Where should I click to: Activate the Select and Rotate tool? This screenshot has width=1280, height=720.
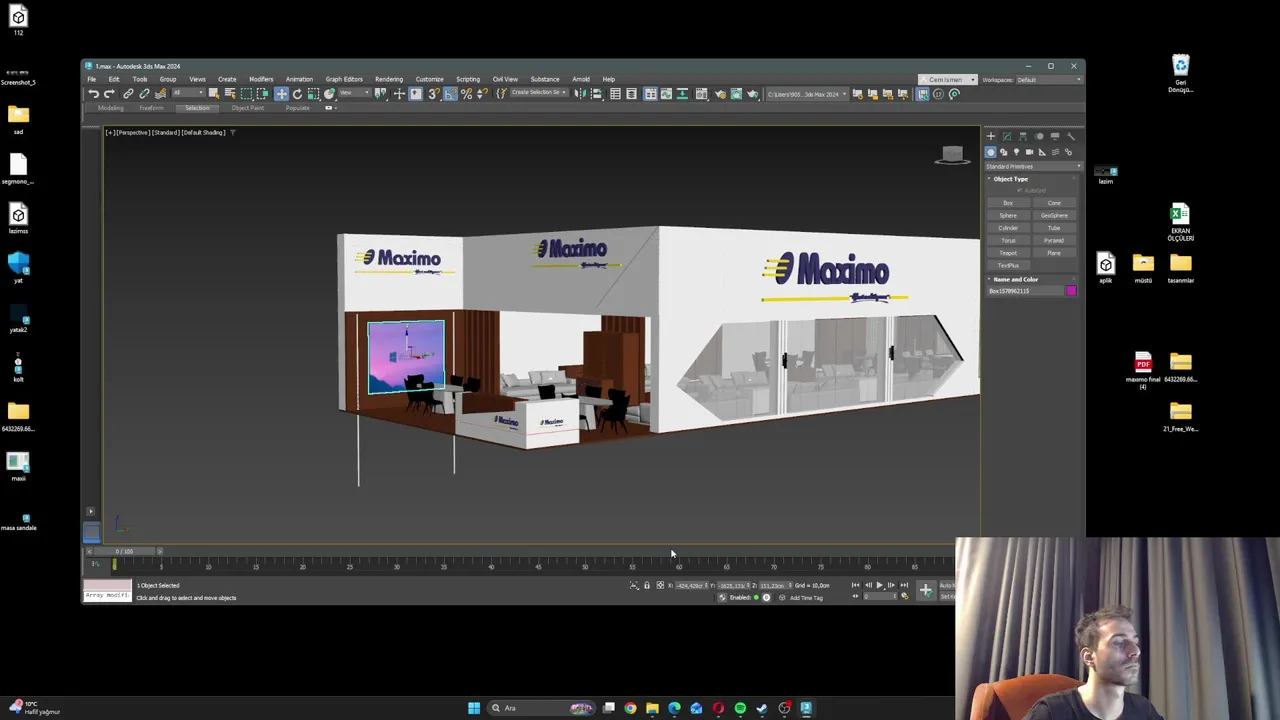coord(298,94)
